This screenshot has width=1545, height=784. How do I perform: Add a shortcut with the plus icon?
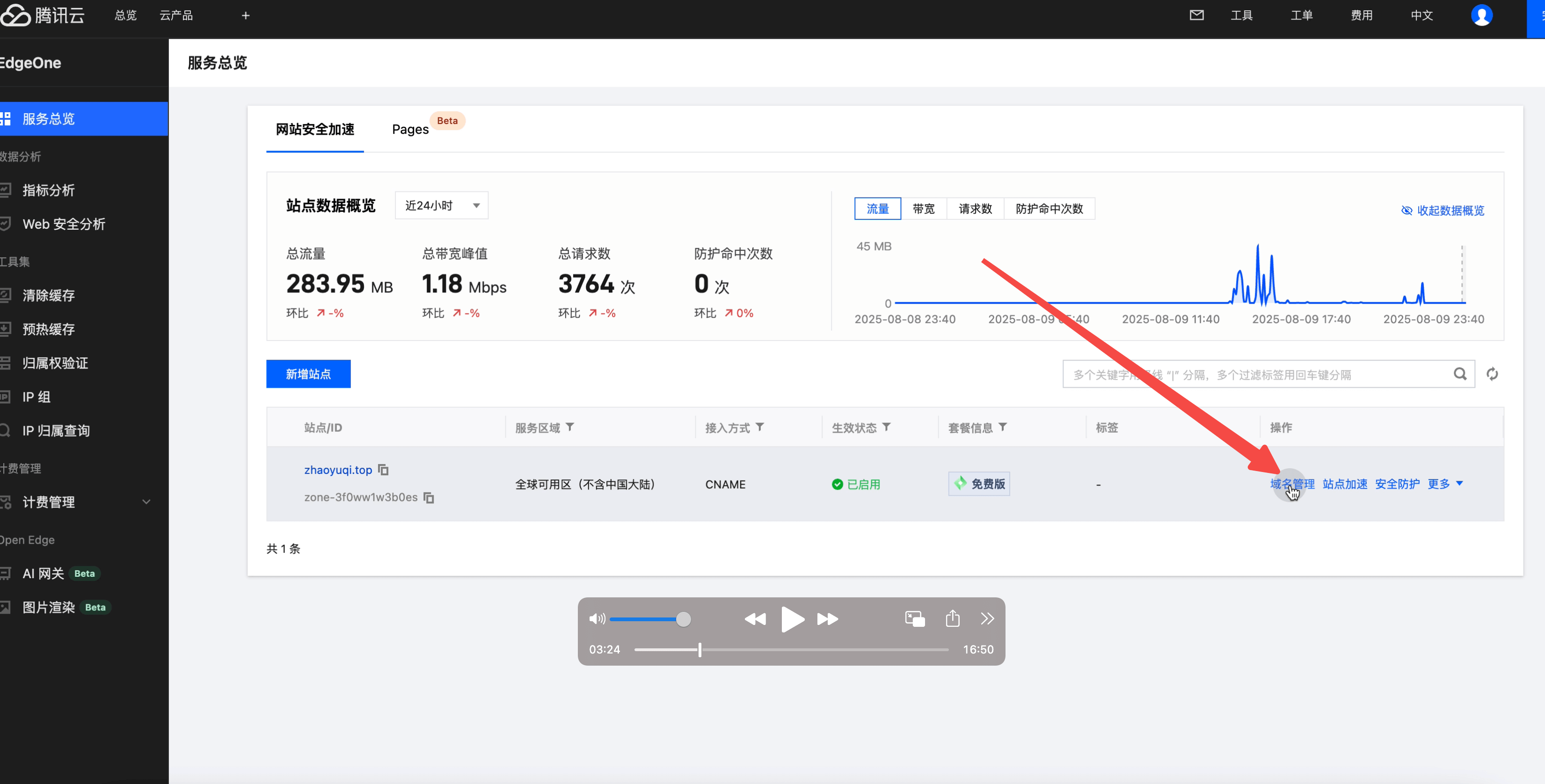click(245, 15)
